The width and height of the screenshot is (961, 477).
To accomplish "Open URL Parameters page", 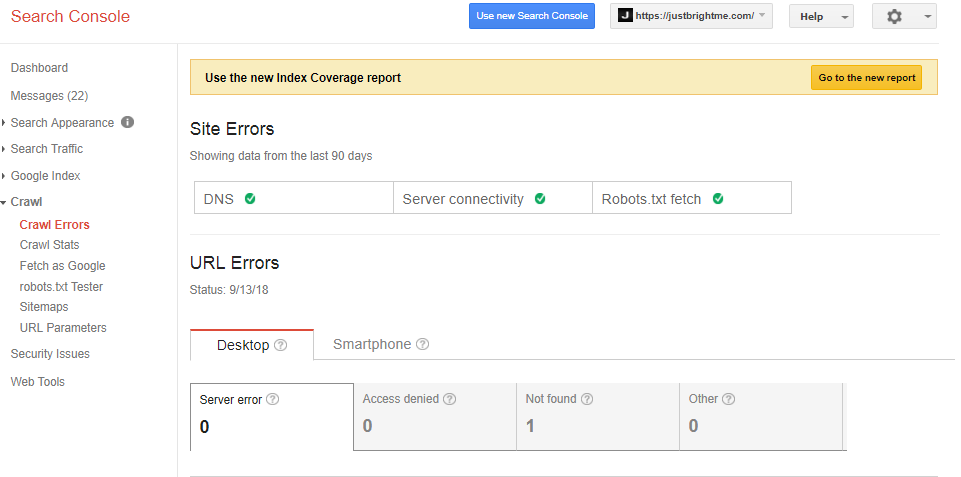I will click(x=63, y=327).
